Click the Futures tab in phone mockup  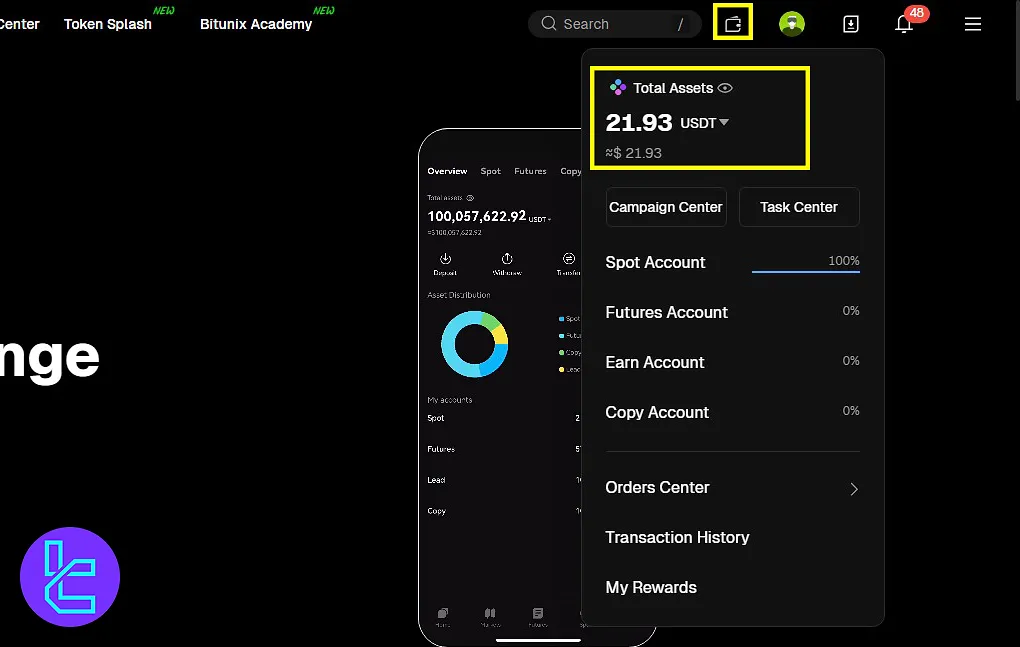pos(530,171)
